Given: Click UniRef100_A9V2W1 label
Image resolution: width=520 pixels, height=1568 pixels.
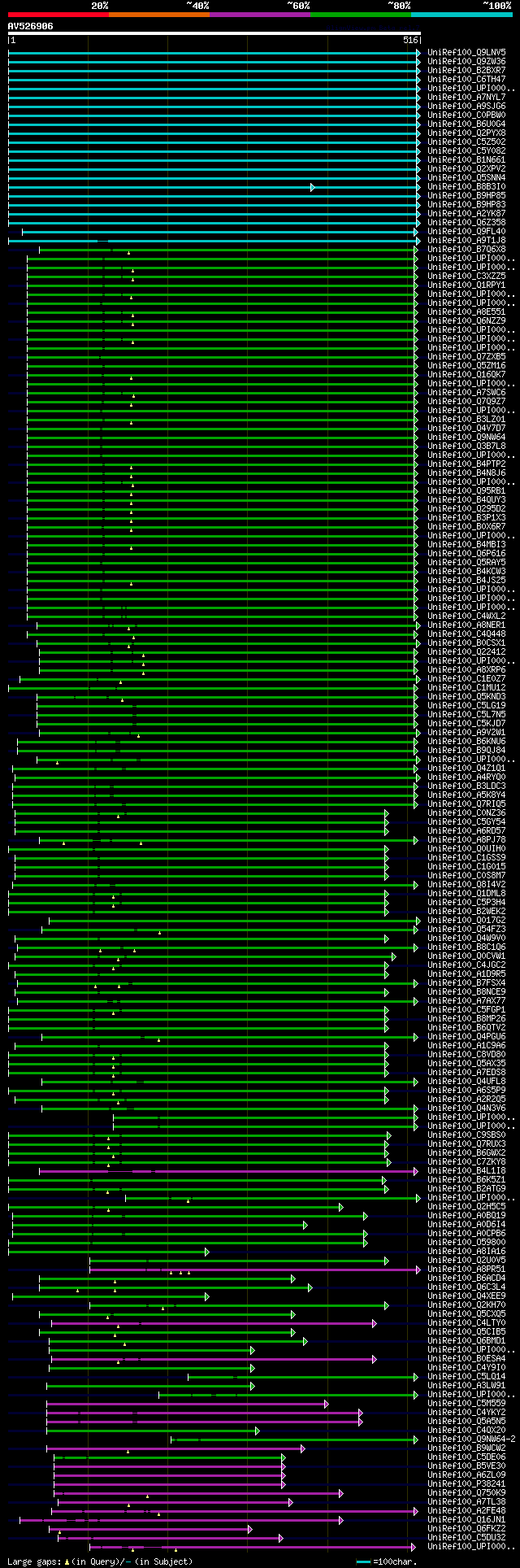Looking at the screenshot, I should [466, 732].
